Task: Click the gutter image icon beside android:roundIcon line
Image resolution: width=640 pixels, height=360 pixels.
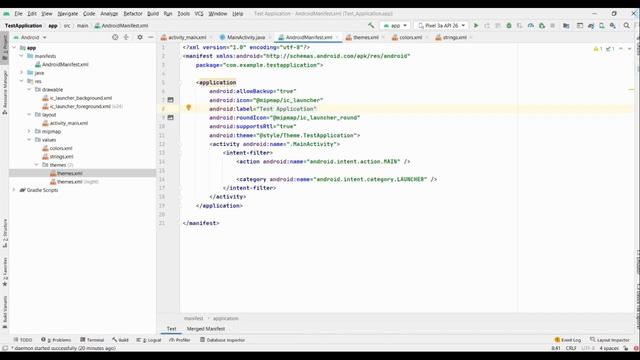Action: pos(171,117)
